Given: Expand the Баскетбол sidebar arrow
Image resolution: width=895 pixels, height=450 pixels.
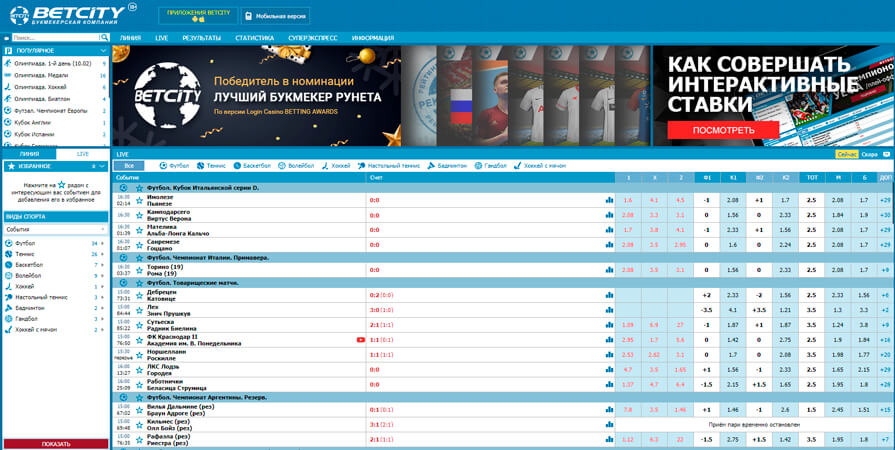Looking at the screenshot, I should click(103, 265).
